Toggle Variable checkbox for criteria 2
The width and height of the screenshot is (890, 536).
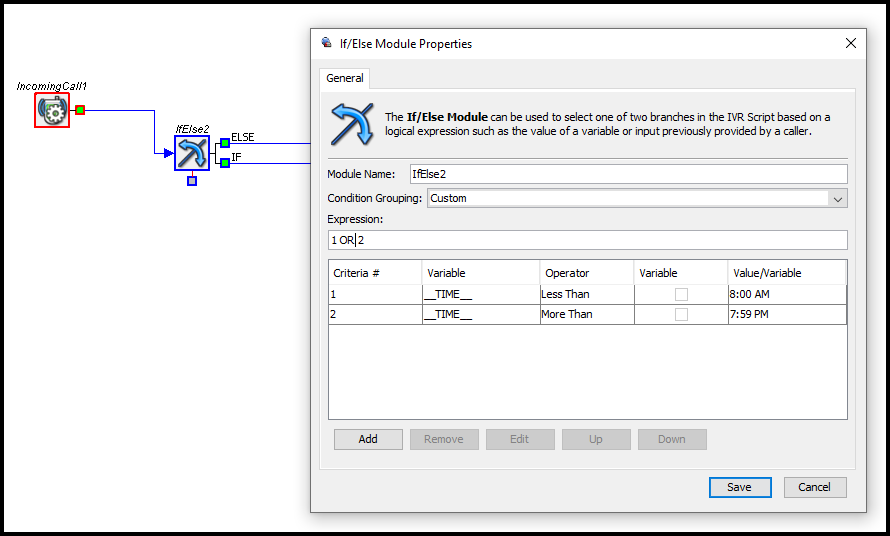681,314
